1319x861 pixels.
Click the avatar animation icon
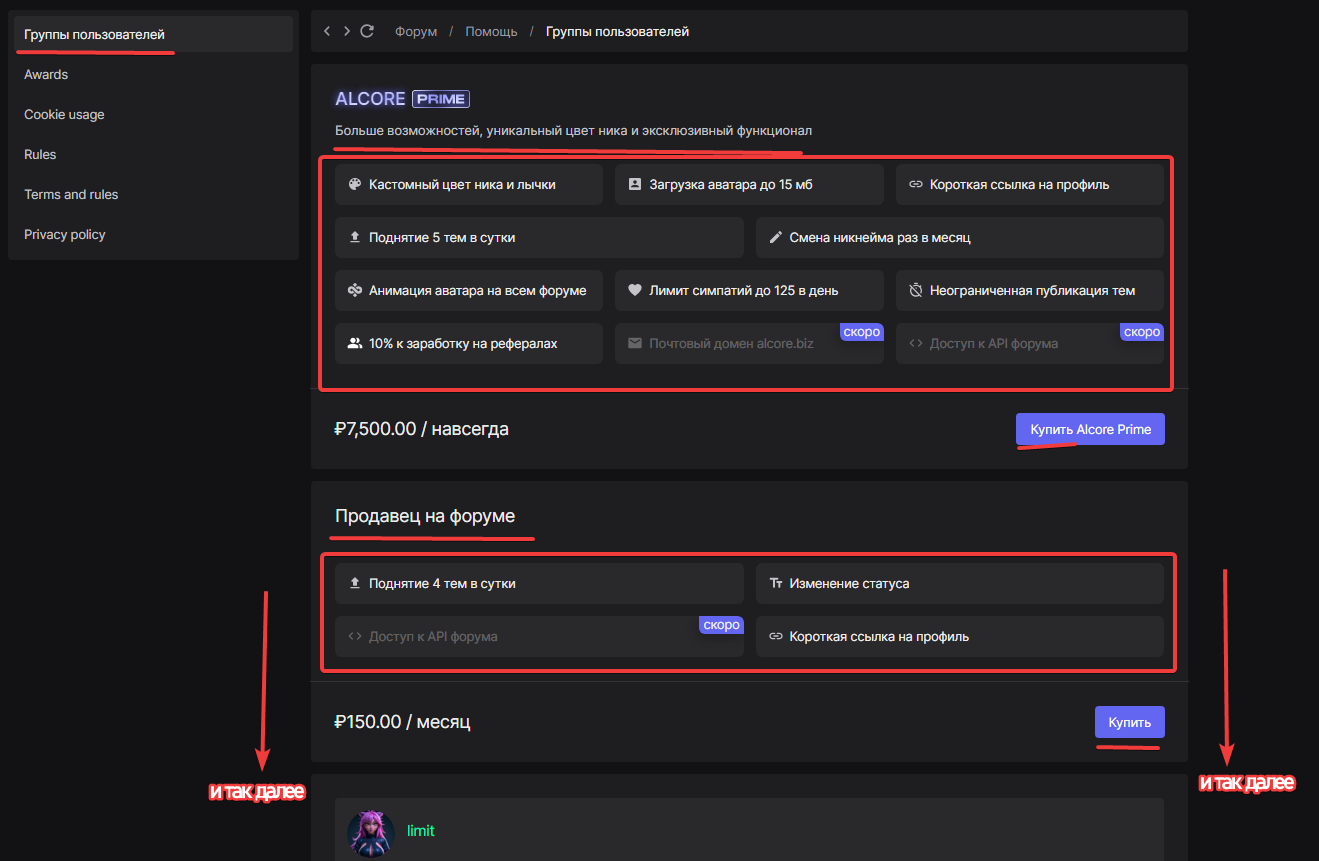tap(354, 291)
